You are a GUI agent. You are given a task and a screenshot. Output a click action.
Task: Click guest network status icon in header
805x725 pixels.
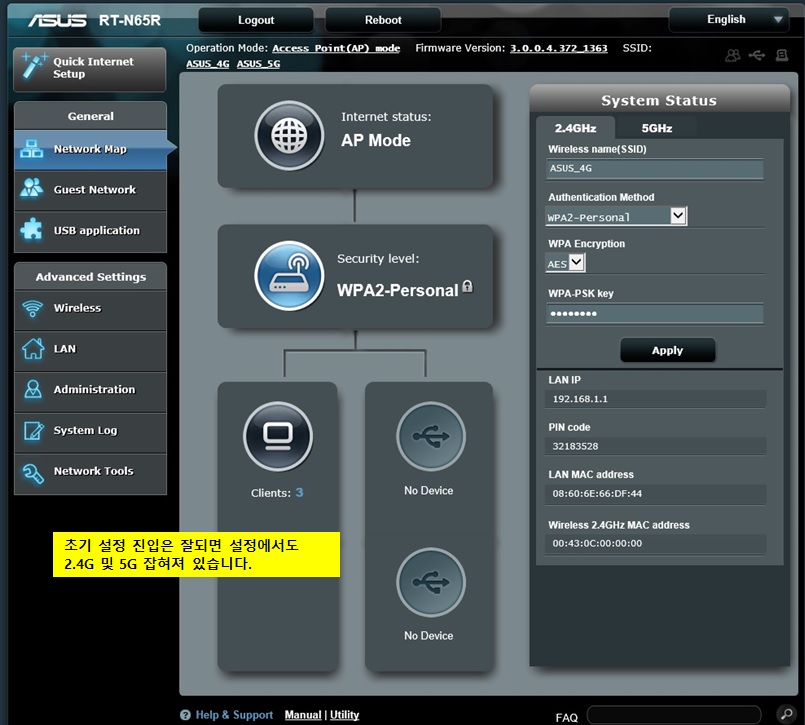pyautogui.click(x=733, y=55)
